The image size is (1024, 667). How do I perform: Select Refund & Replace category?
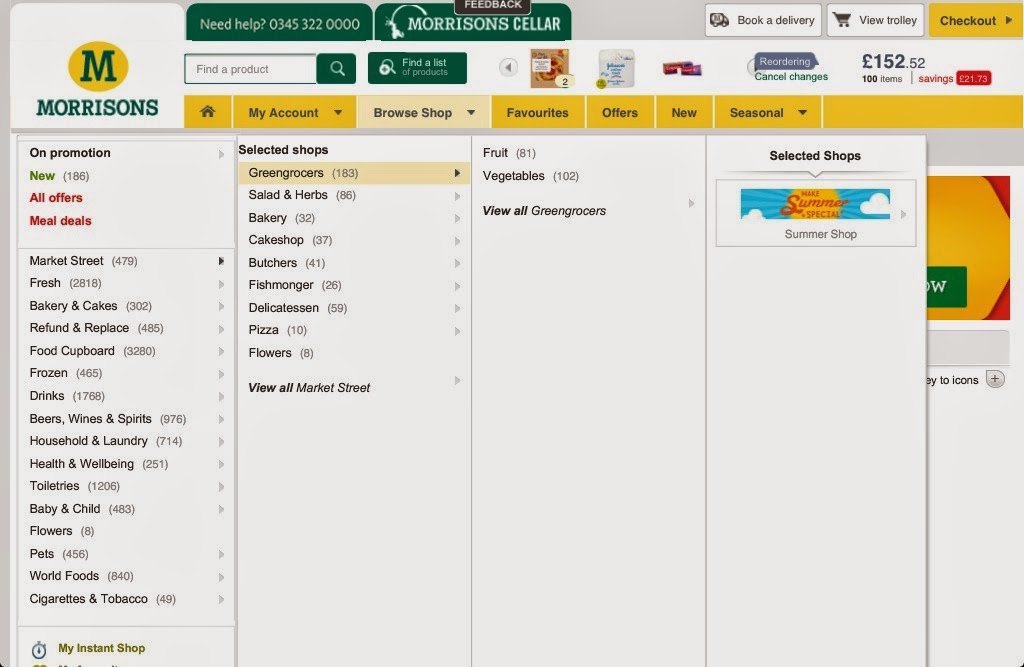[x=127, y=328]
